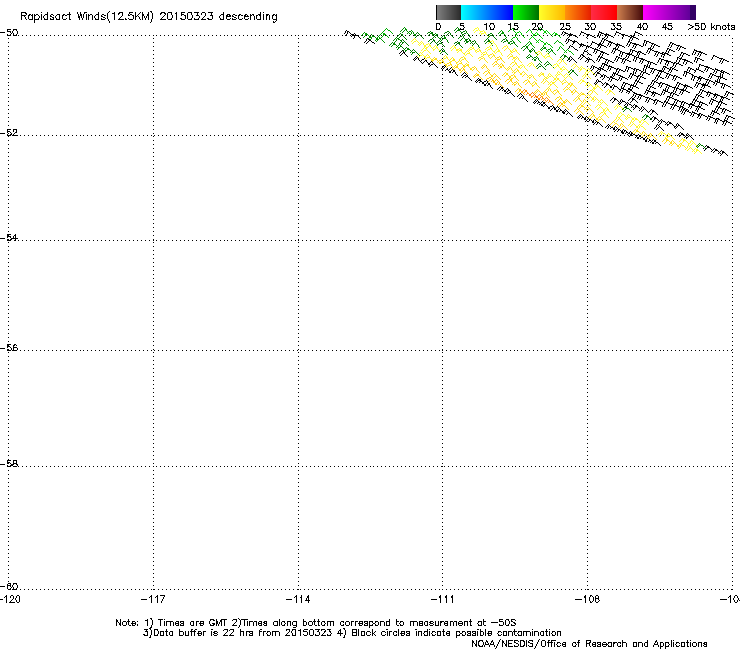The height and width of the screenshot is (650, 740).
Task: Click the note line 'Times are GMT'
Action: coord(193,623)
